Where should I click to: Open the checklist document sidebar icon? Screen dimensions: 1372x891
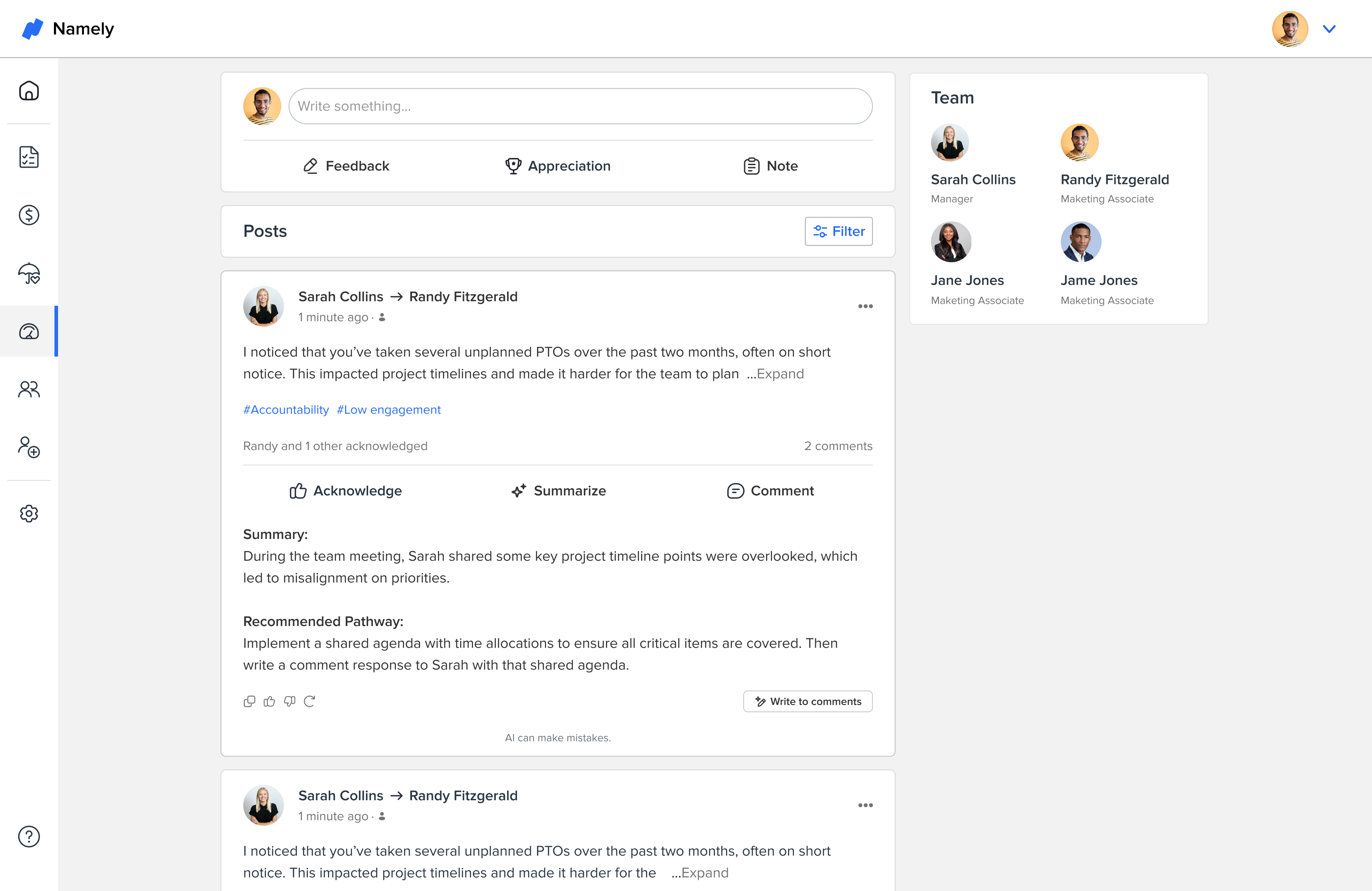tap(29, 157)
